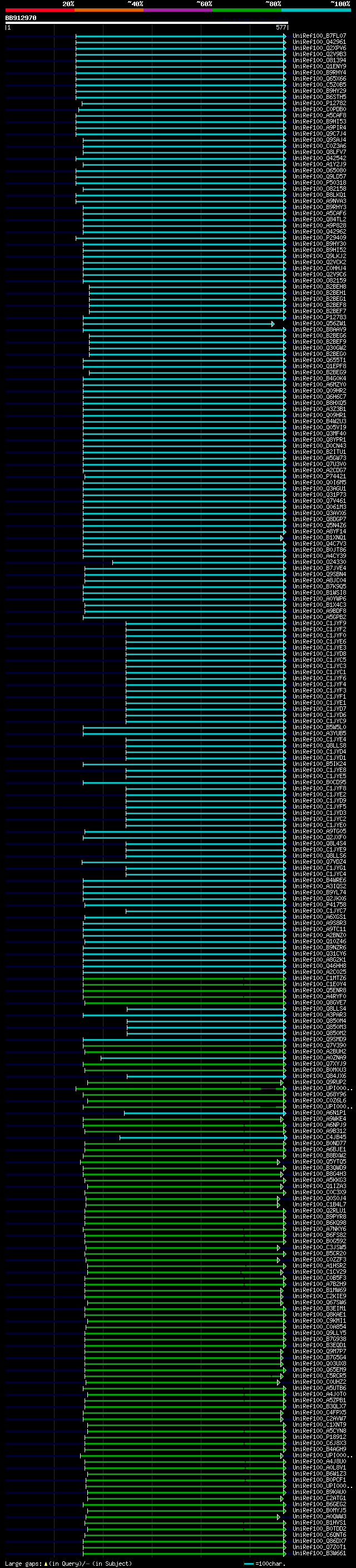
Task: Click the query ID BB912970
Action: [x=21, y=18]
